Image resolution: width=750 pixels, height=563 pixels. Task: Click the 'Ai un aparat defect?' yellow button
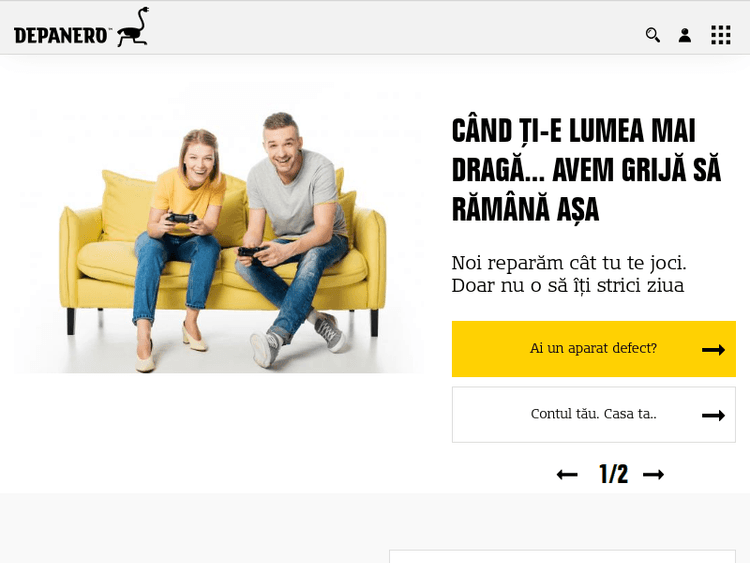pyautogui.click(x=594, y=349)
